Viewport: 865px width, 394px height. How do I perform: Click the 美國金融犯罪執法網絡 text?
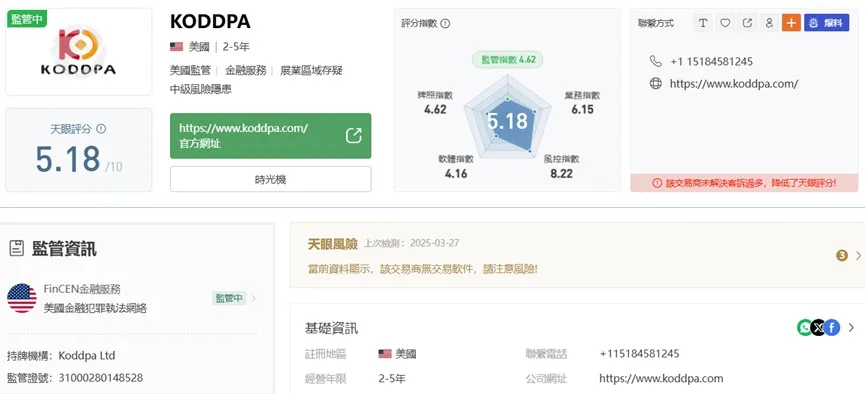95,308
